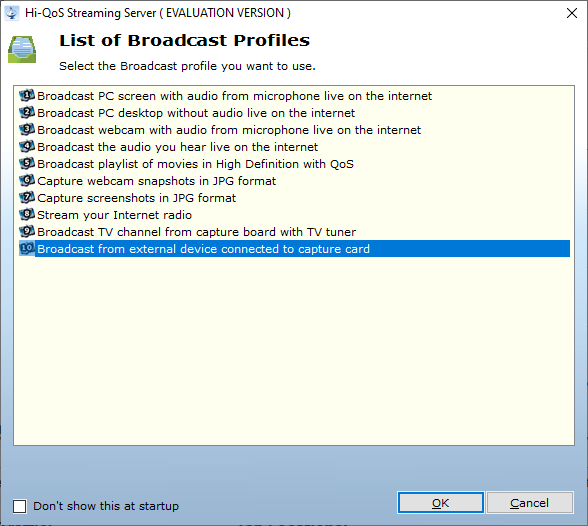Click the number 5 profile icon for movie playlist
The image size is (588, 526).
tap(27, 163)
